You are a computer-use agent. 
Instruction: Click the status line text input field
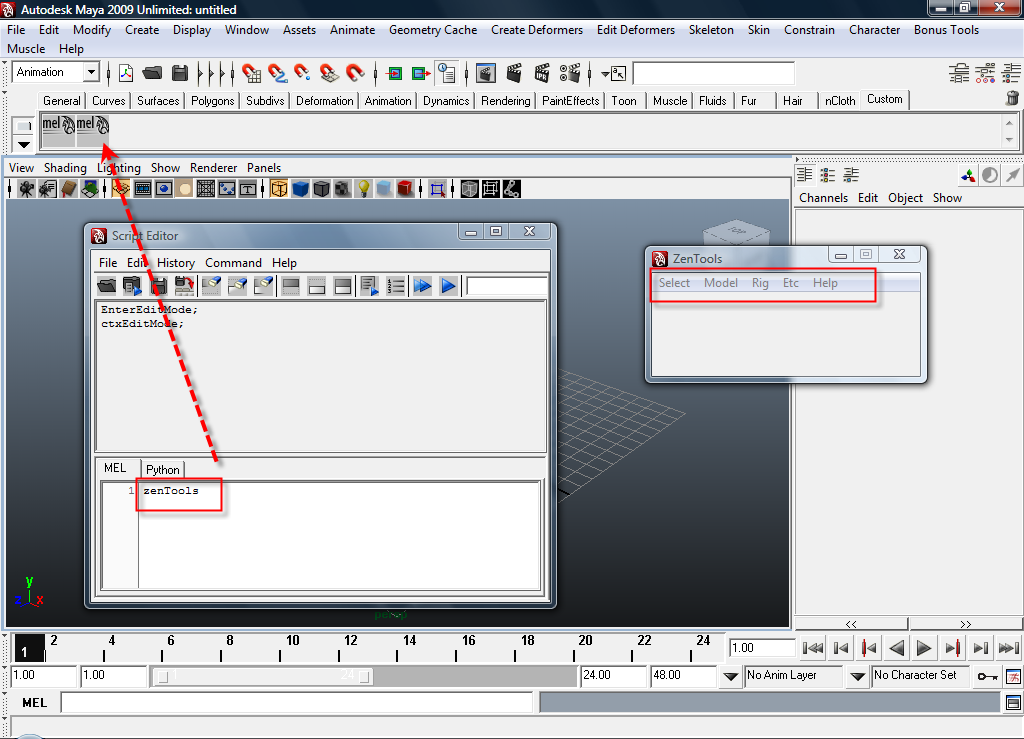point(713,74)
